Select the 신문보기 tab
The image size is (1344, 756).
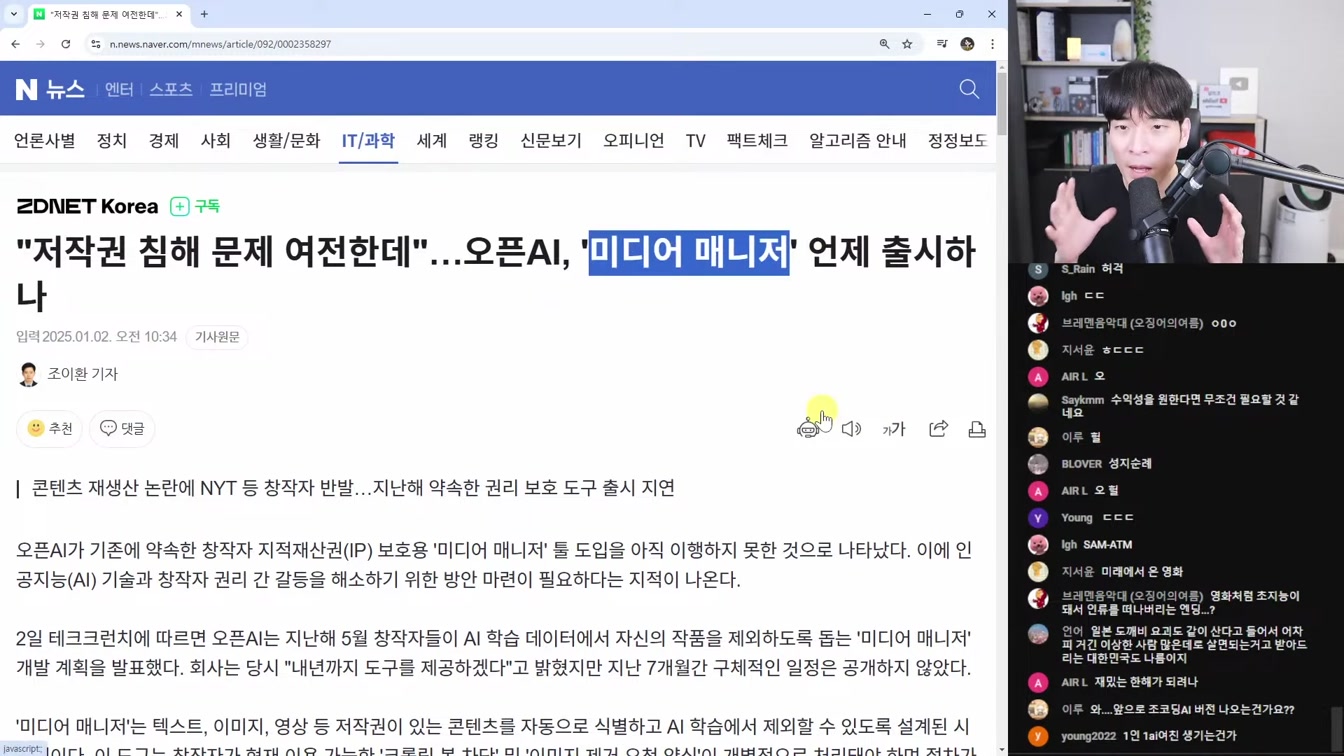tap(551, 141)
